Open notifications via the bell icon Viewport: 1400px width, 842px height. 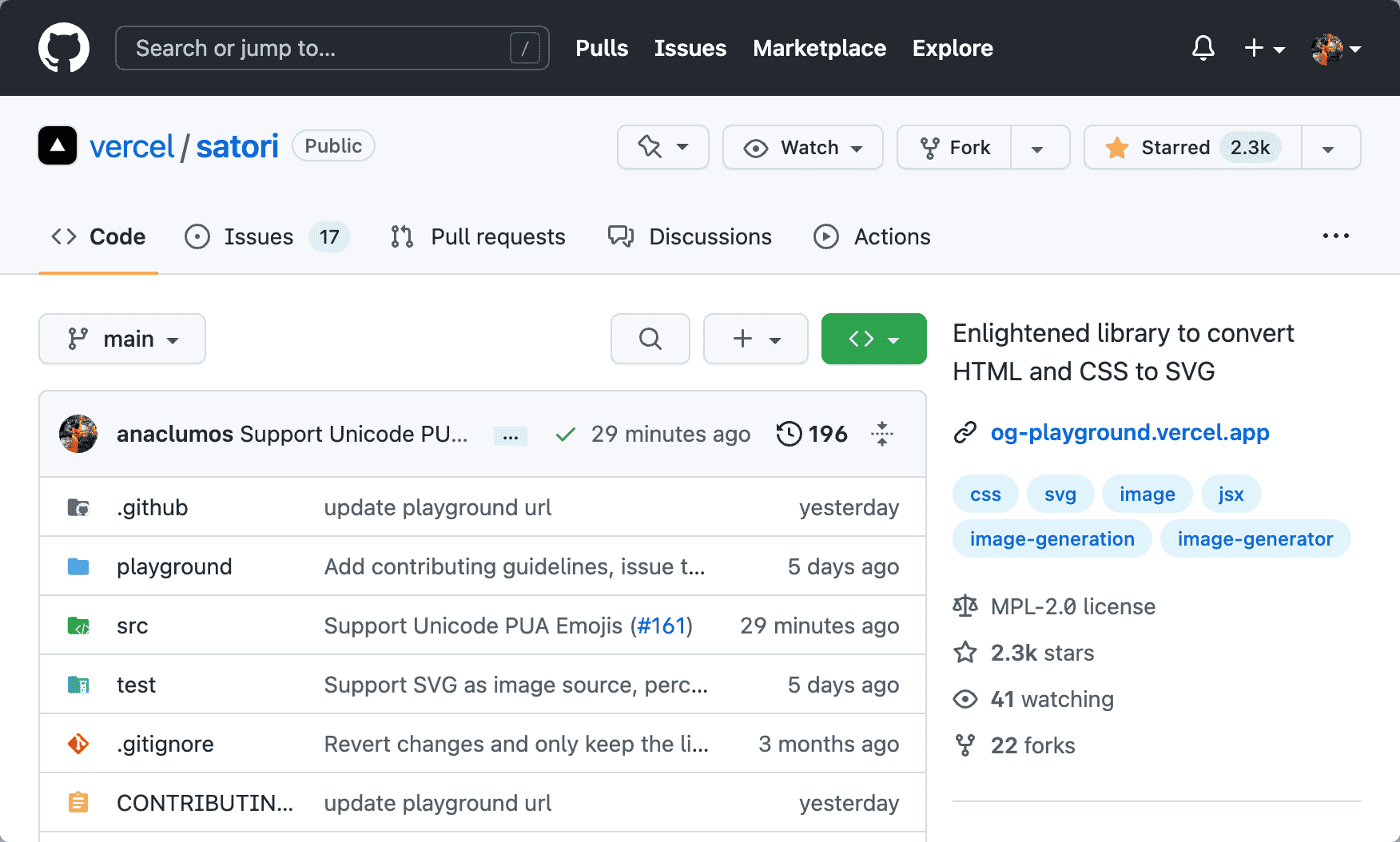(1203, 48)
